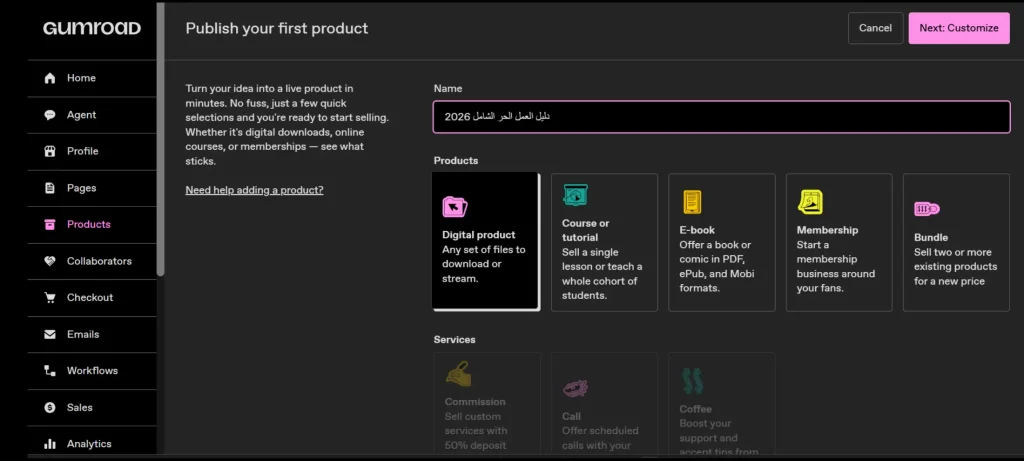
Task: Click the intro paragraph starting Turn your idea
Action: pyautogui.click(x=287, y=125)
